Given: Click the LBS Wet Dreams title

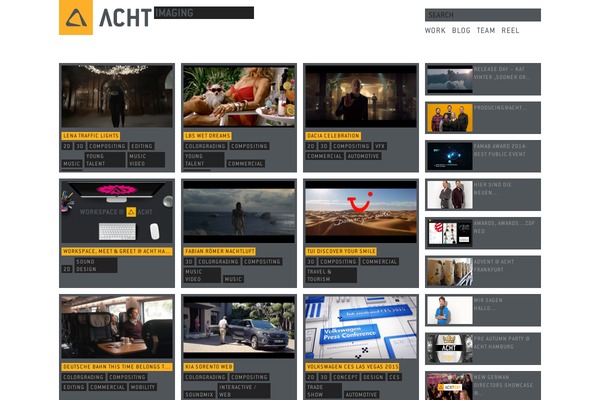Looking at the screenshot, I should point(207,136).
